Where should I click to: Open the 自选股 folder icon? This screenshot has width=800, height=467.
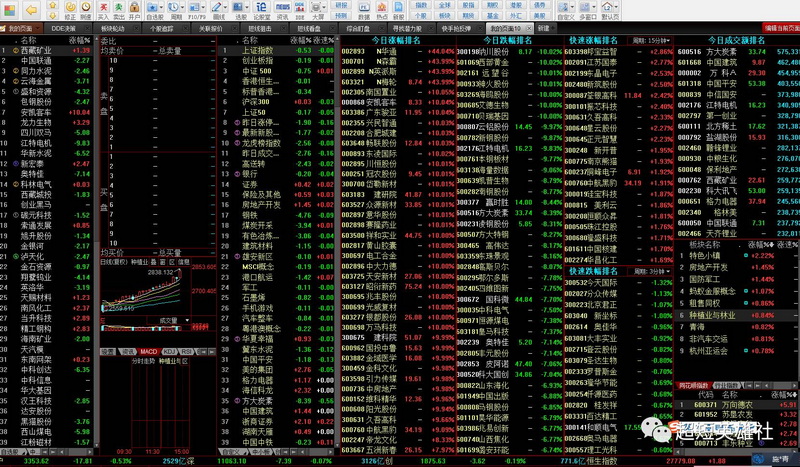[x=155, y=11]
